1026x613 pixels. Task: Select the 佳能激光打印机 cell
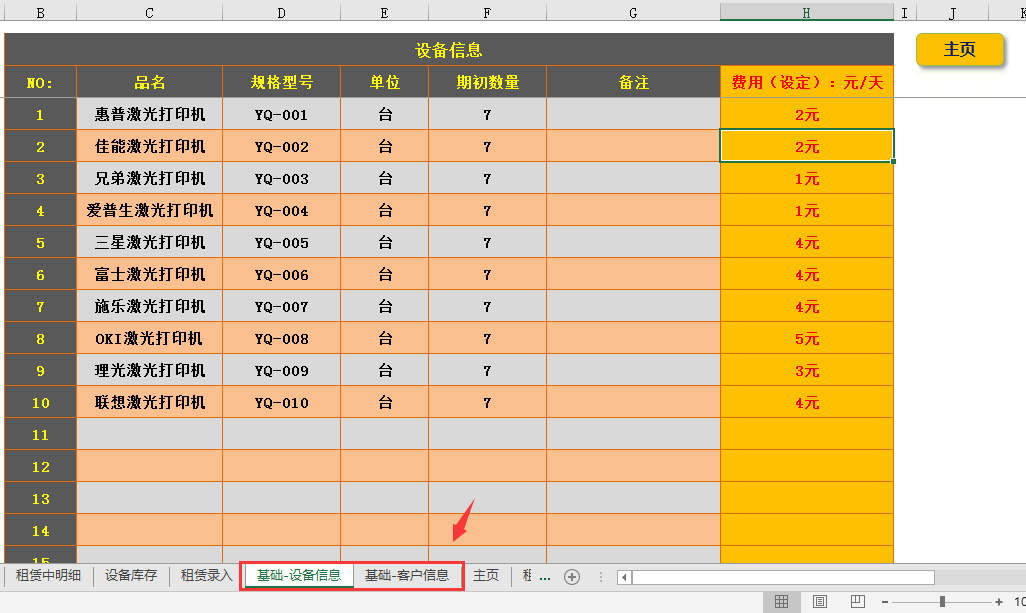point(150,146)
